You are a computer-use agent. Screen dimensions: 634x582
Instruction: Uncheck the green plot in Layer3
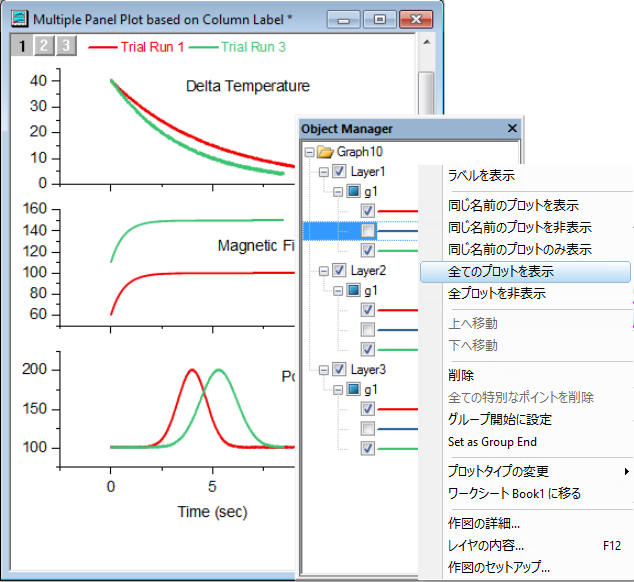(x=368, y=449)
